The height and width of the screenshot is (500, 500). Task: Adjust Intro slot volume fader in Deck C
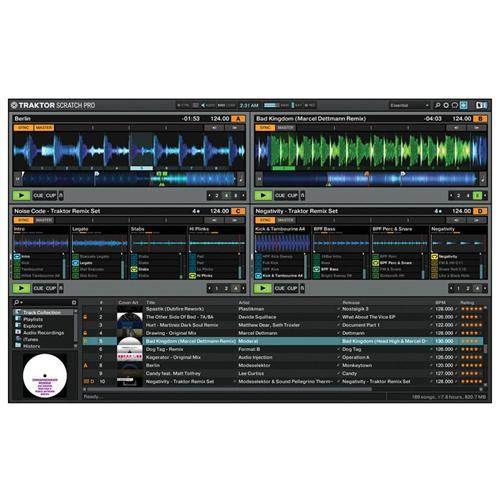point(64,266)
